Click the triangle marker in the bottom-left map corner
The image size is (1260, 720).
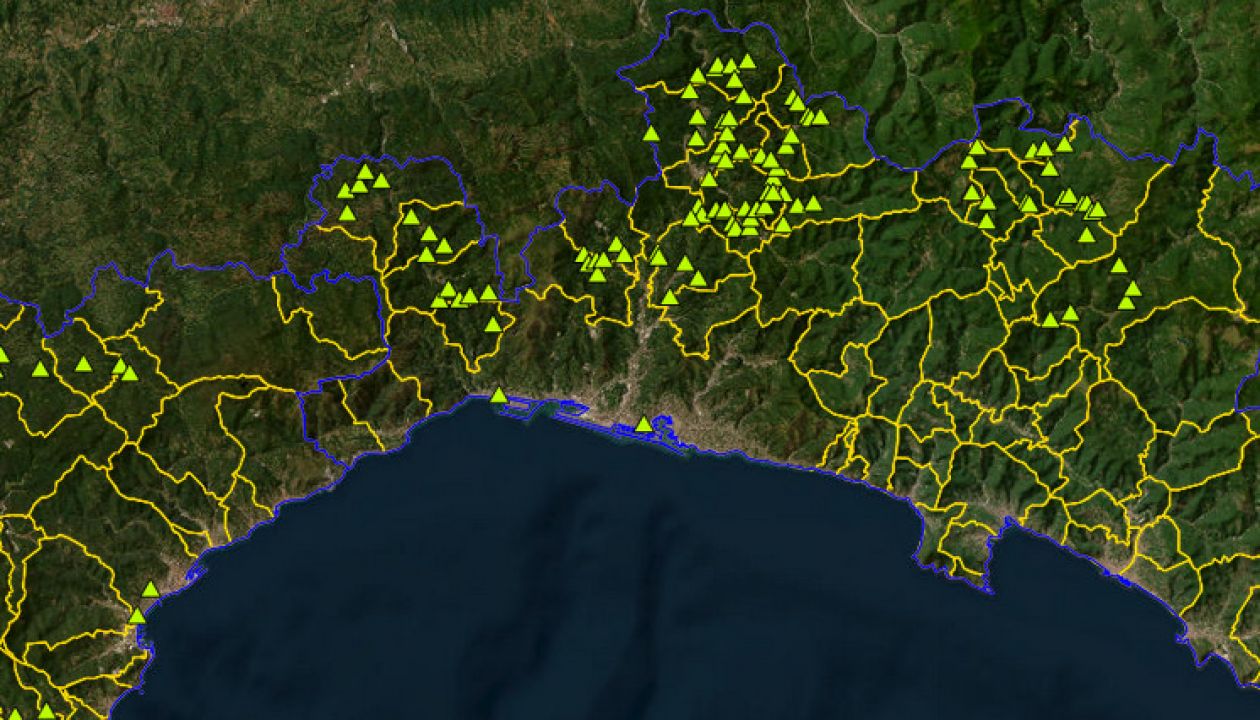coord(46,712)
